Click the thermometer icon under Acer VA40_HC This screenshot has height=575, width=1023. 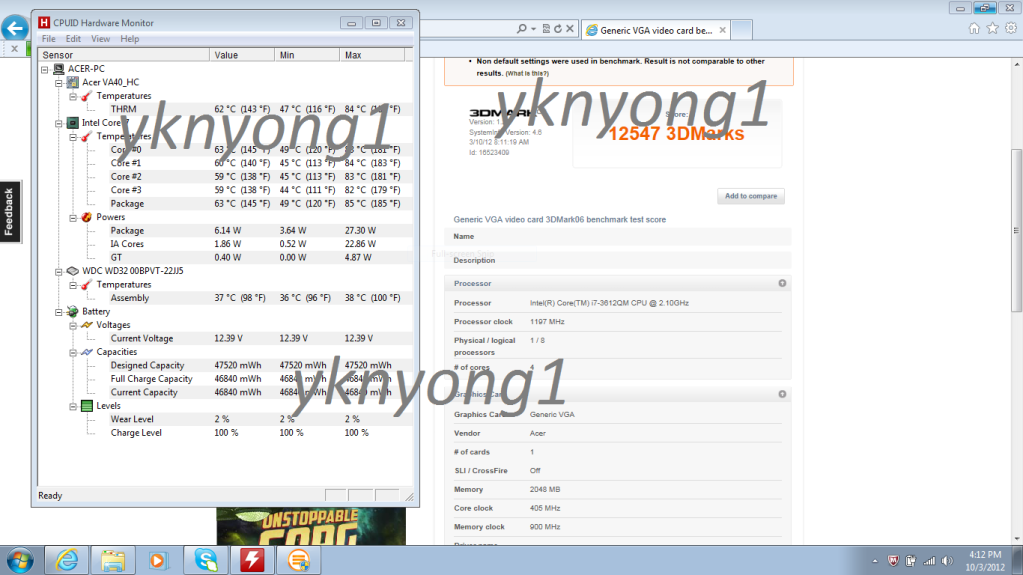86,96
